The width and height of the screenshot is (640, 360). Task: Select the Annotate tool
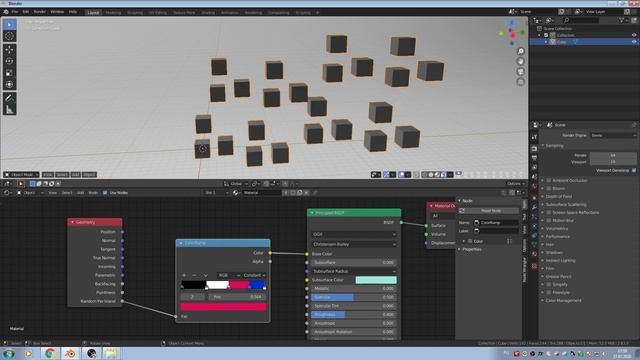9,98
